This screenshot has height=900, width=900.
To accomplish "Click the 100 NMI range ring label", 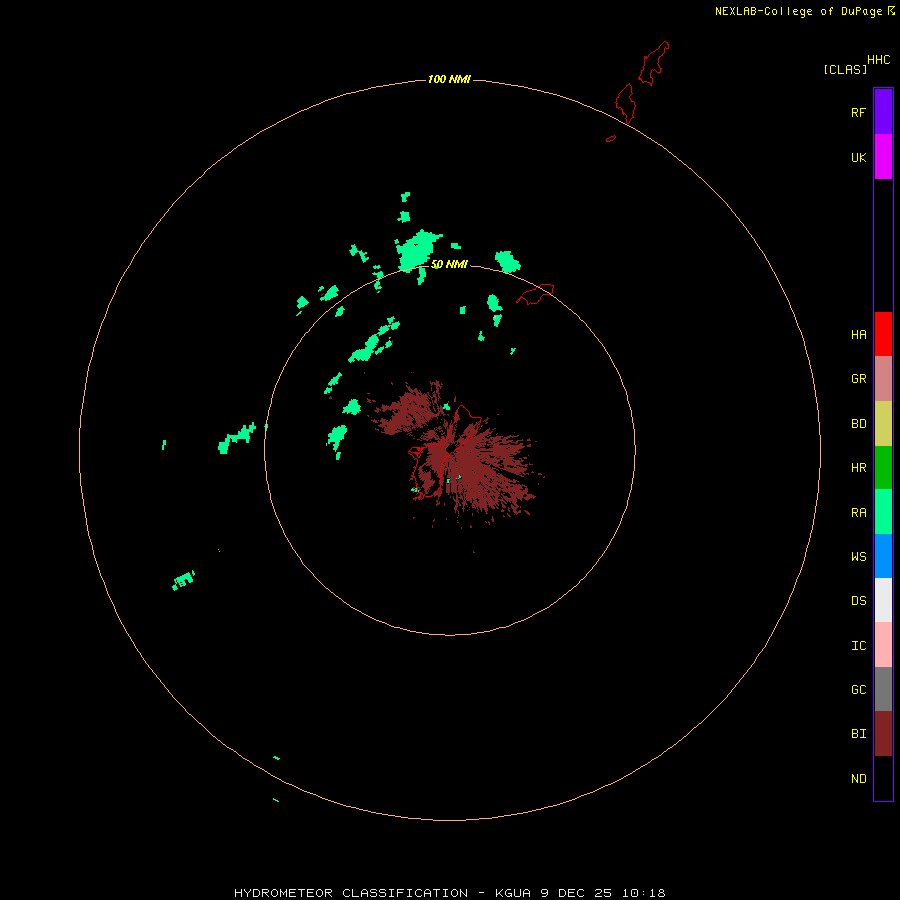I will [449, 79].
